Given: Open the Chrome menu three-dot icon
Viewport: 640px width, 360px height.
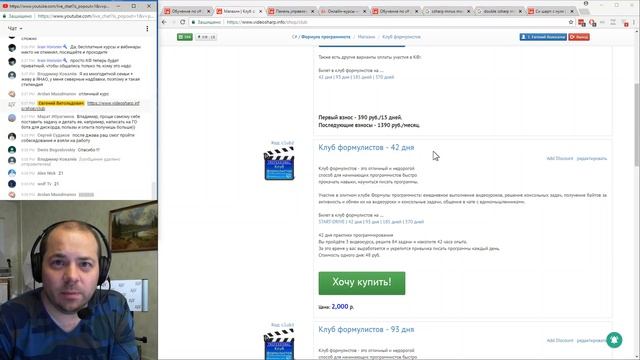Looking at the screenshot, I should pos(634,22).
